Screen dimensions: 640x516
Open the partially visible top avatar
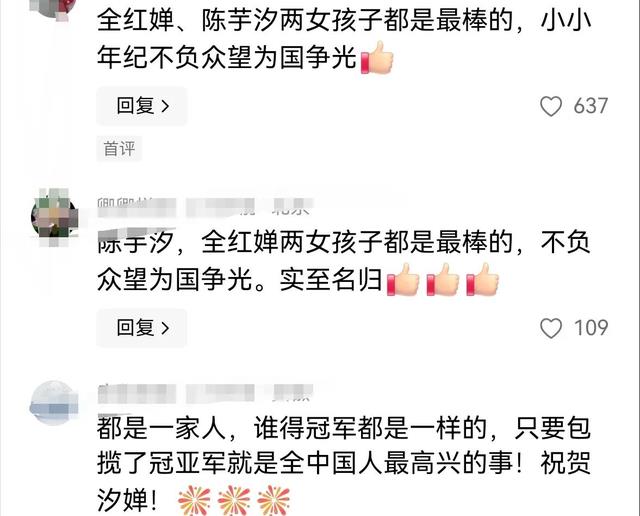(55, 7)
